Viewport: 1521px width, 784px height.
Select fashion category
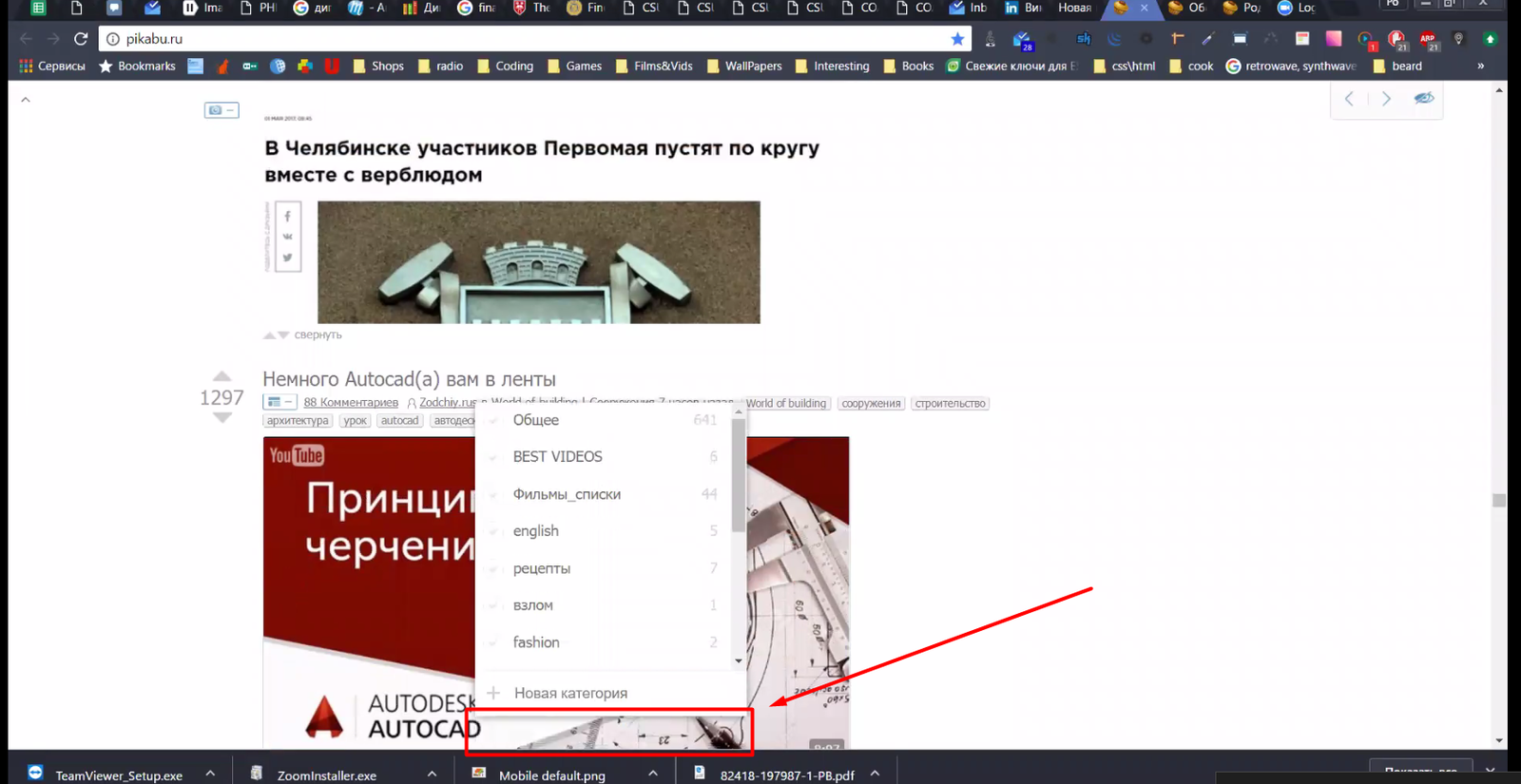pos(604,642)
